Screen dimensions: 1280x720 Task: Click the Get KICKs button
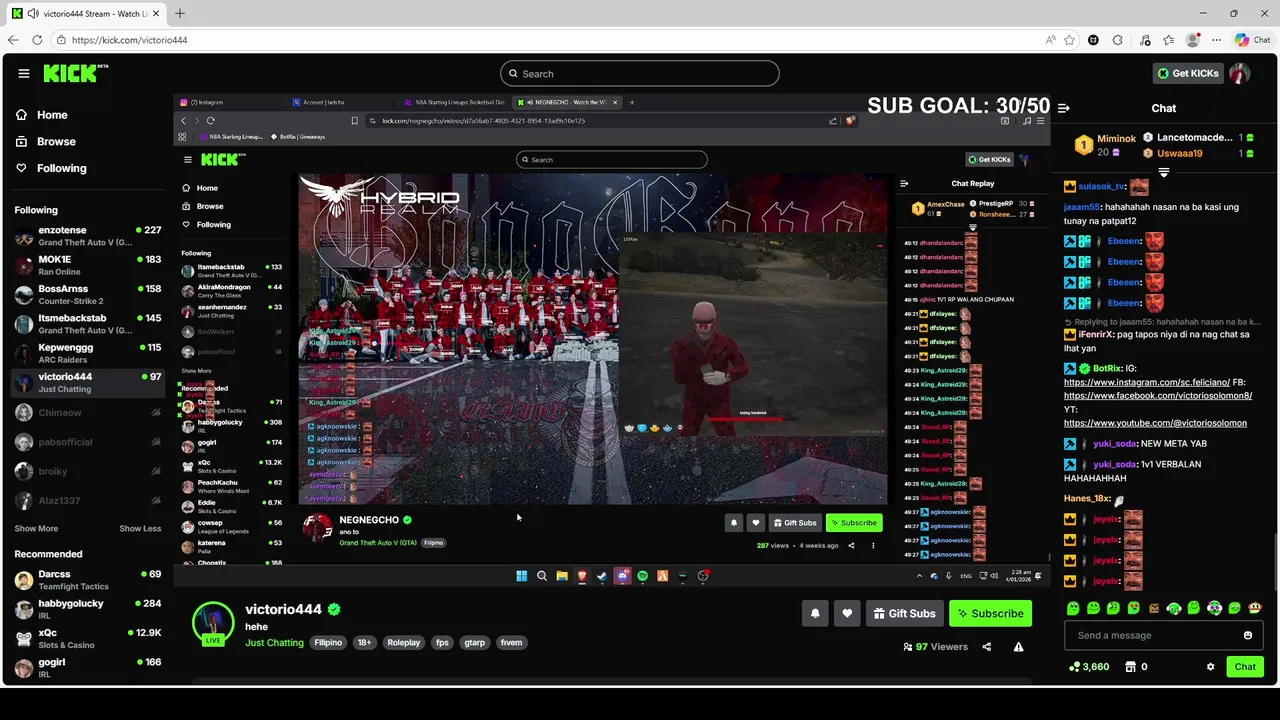(x=1188, y=73)
